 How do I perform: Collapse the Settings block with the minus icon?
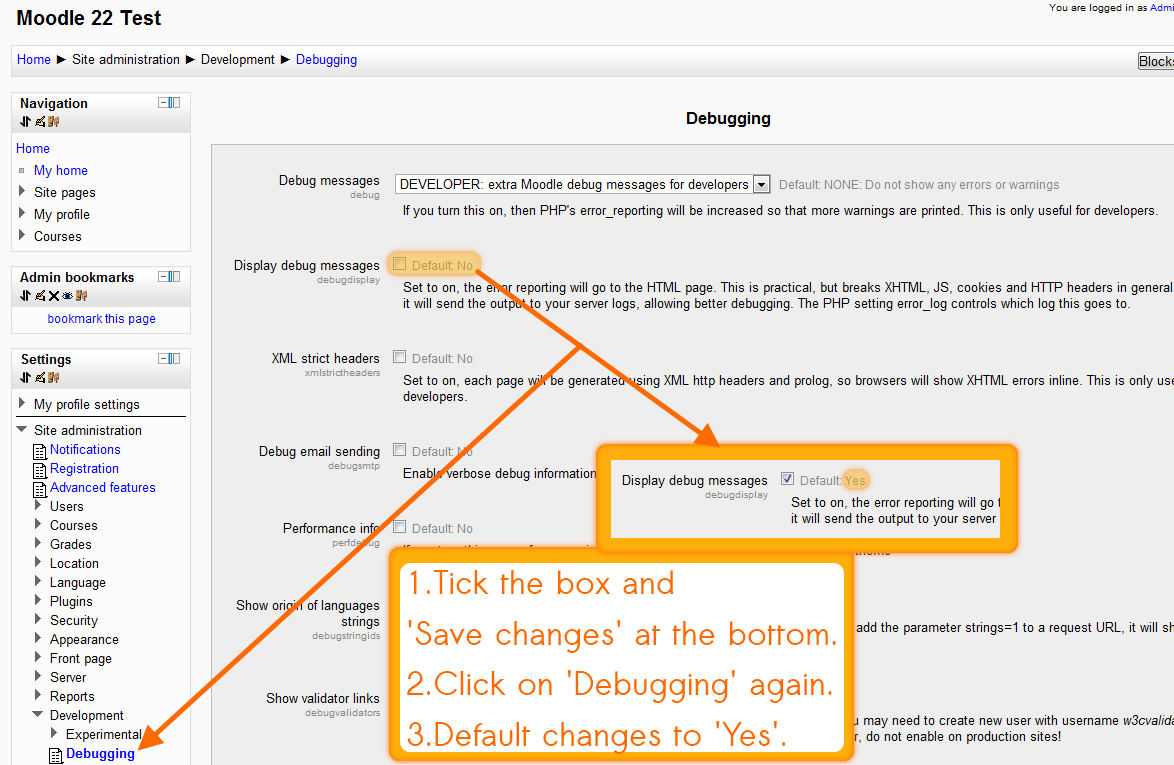[162, 359]
